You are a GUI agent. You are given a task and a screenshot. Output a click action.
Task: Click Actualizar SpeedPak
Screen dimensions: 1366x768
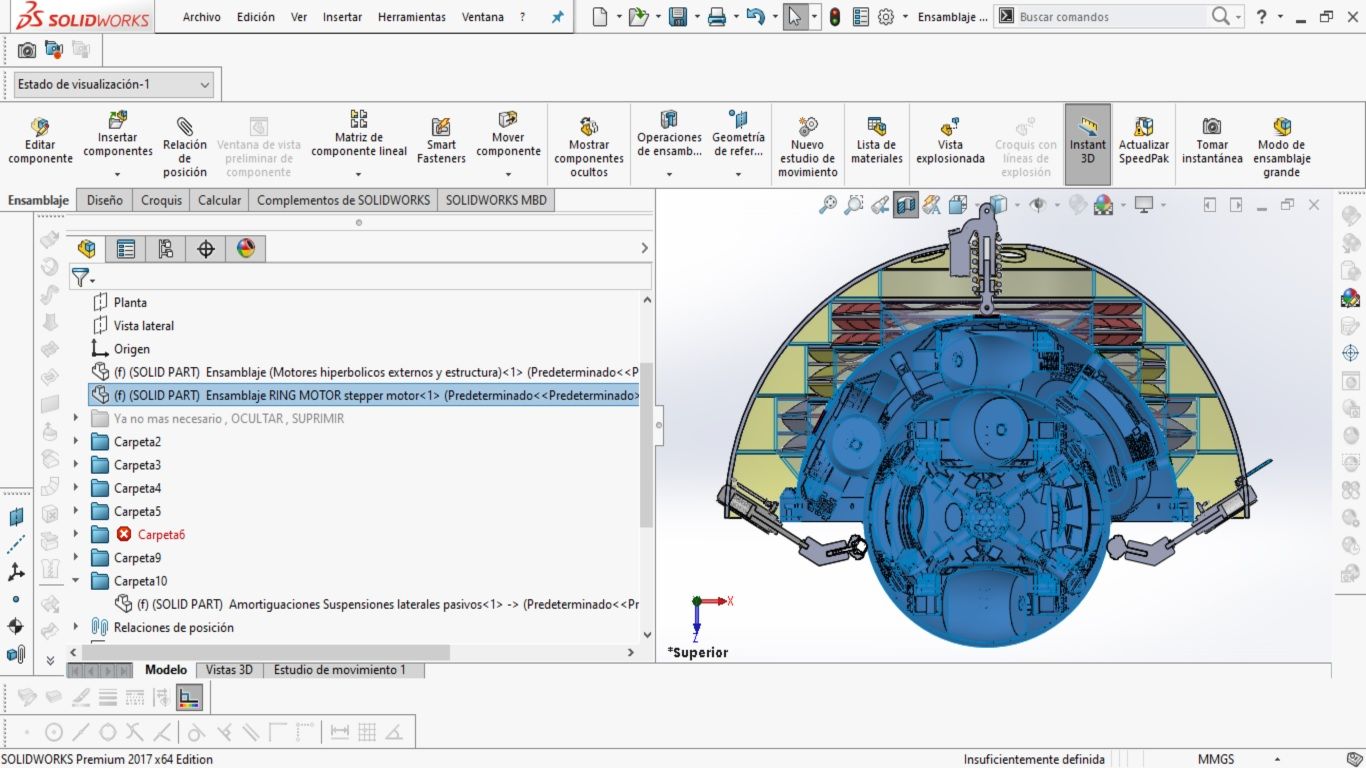click(x=1144, y=140)
